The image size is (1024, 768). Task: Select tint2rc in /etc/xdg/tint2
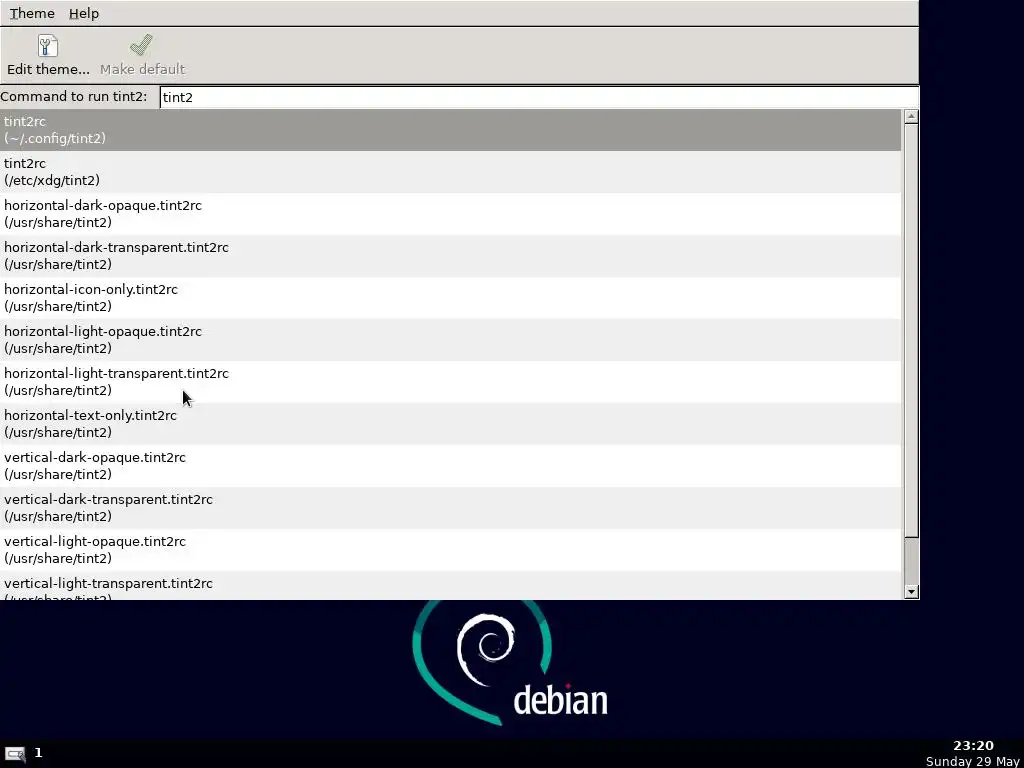pyautogui.click(x=451, y=172)
